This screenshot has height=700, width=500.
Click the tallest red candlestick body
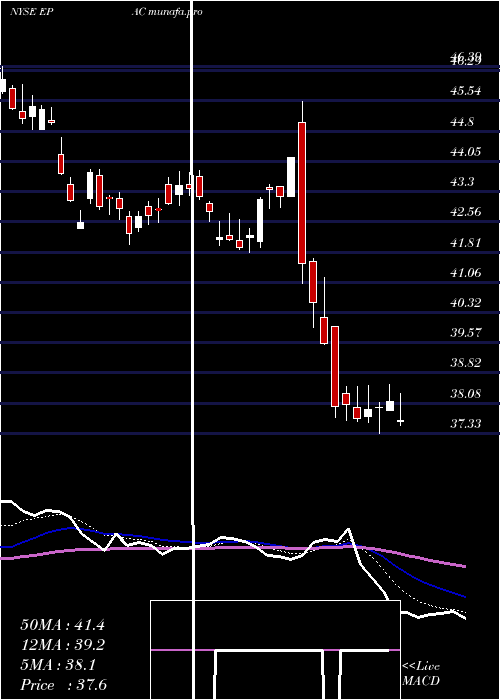tap(302, 193)
